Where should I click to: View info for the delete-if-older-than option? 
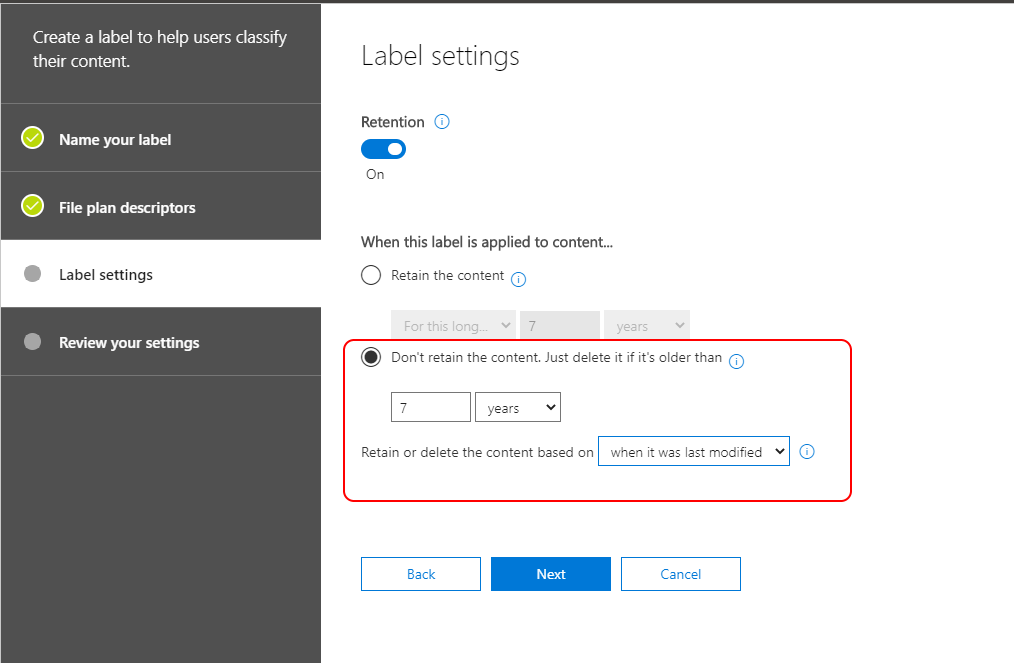point(737,361)
